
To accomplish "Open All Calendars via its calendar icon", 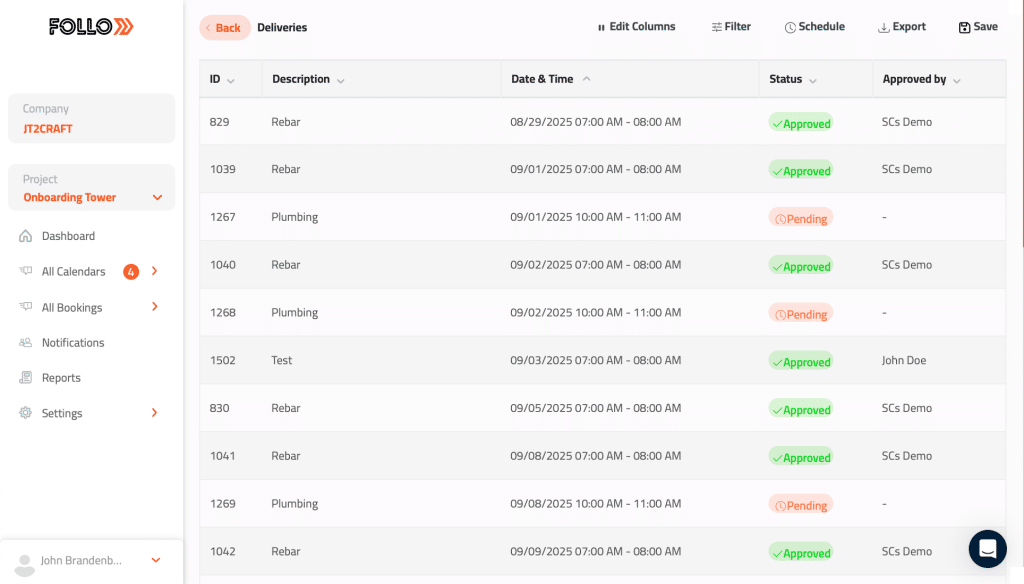I will pos(23,271).
